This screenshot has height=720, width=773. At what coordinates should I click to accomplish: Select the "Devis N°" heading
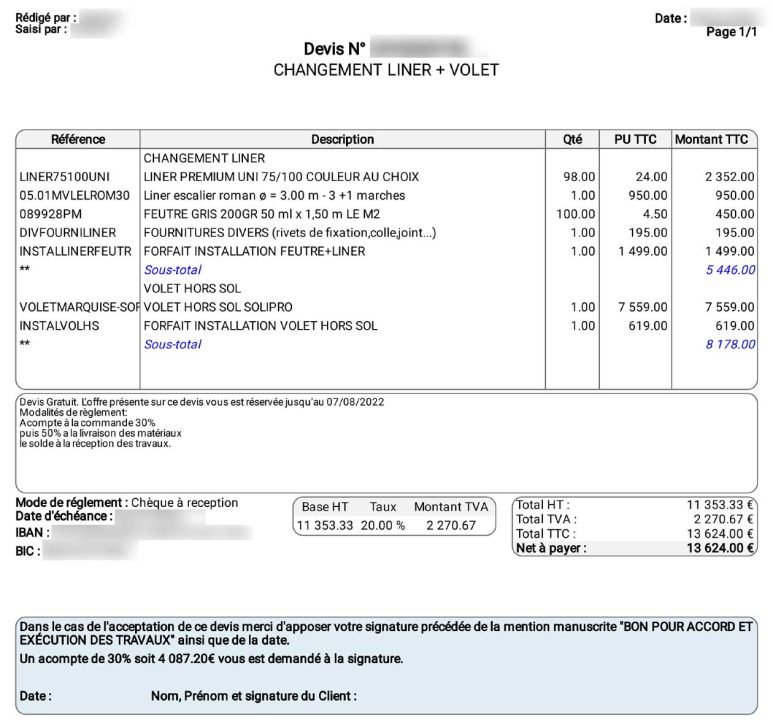[334, 49]
